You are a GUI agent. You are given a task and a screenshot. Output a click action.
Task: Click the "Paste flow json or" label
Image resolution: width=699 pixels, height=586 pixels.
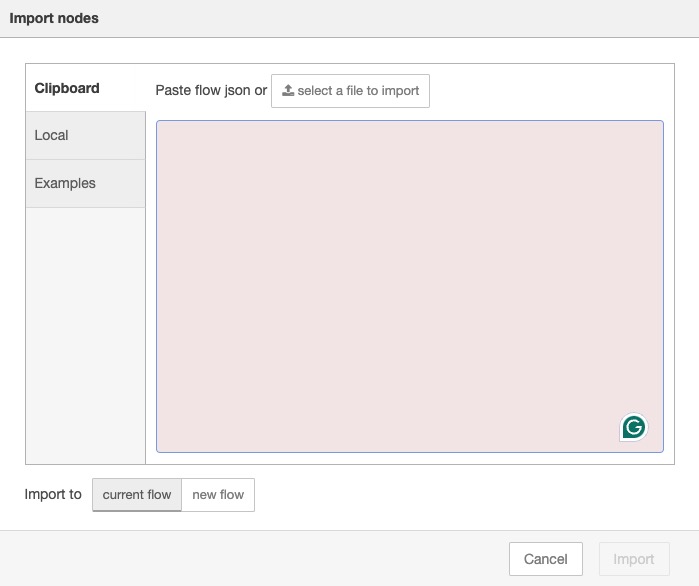211,90
